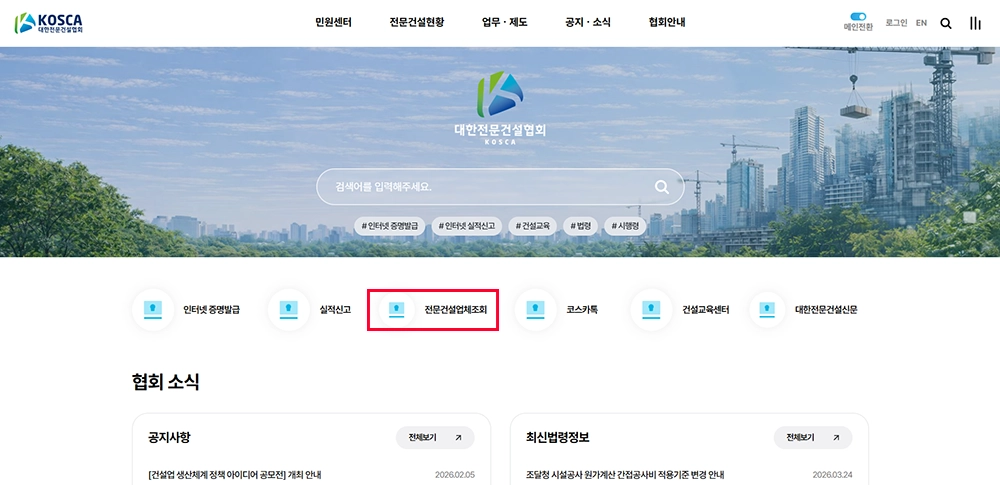This screenshot has height=485, width=1000.
Task: Click the 실적신고 shortcut icon
Action: tap(289, 310)
